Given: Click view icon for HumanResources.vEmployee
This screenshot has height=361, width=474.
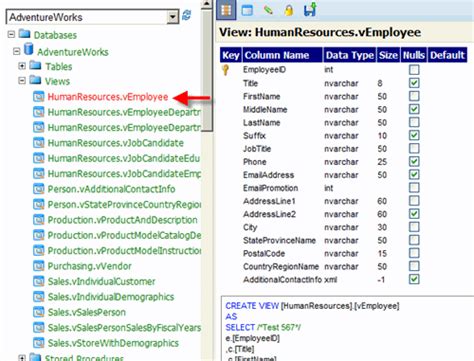Looking at the screenshot, I should pyautogui.click(x=39, y=97).
